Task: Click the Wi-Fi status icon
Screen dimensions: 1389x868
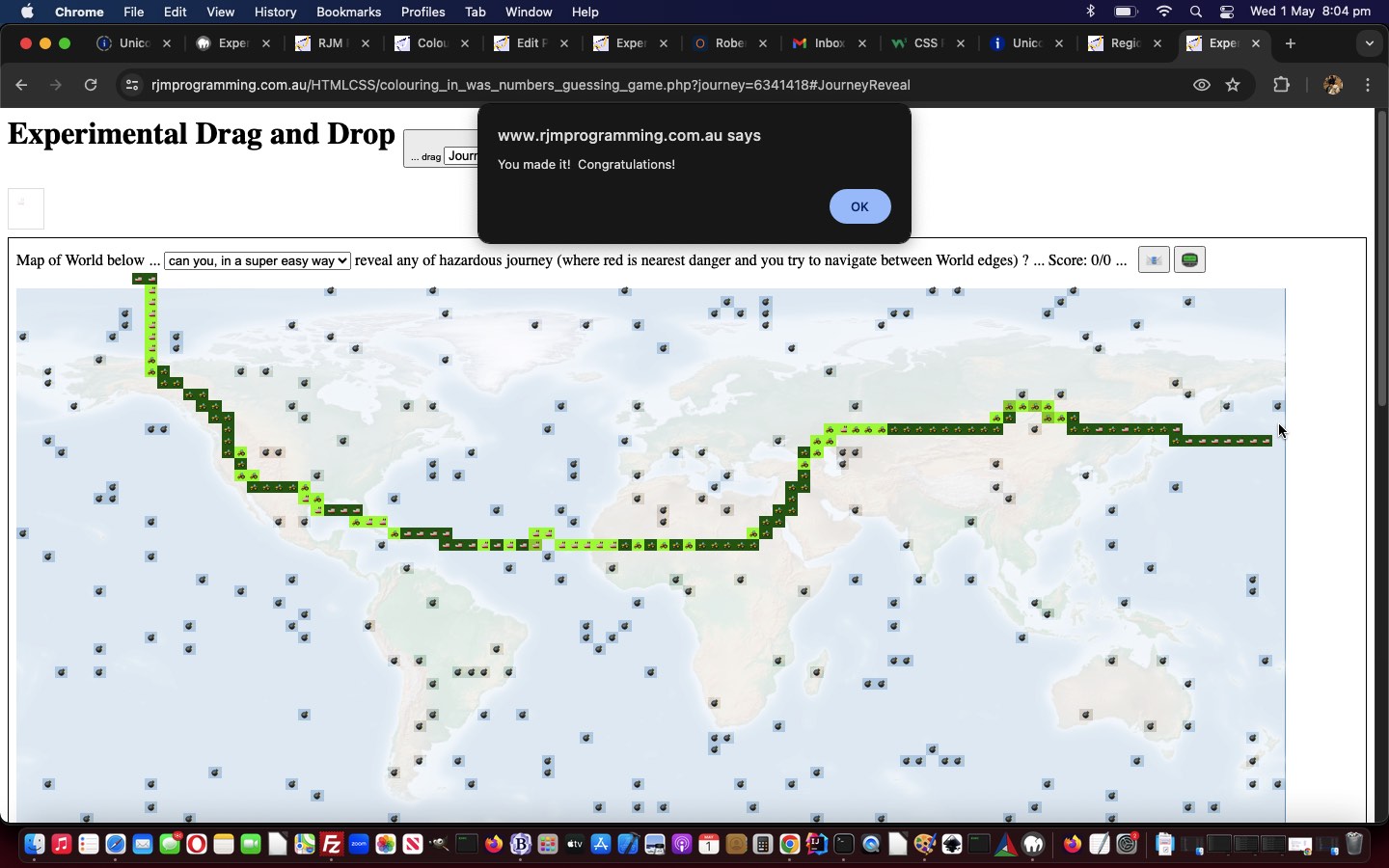Action: tap(1164, 12)
